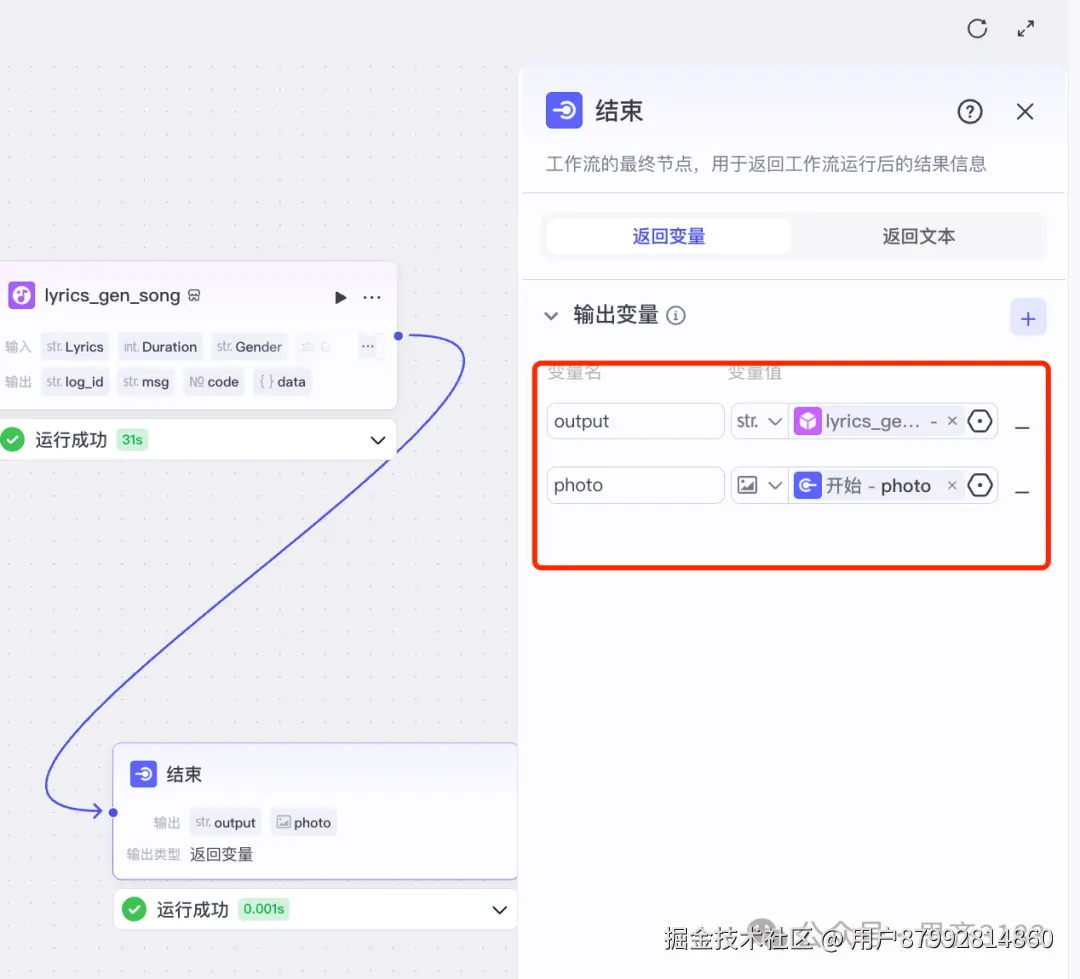1080x979 pixels.
Task: Open the help question mark icon
Action: click(970, 111)
